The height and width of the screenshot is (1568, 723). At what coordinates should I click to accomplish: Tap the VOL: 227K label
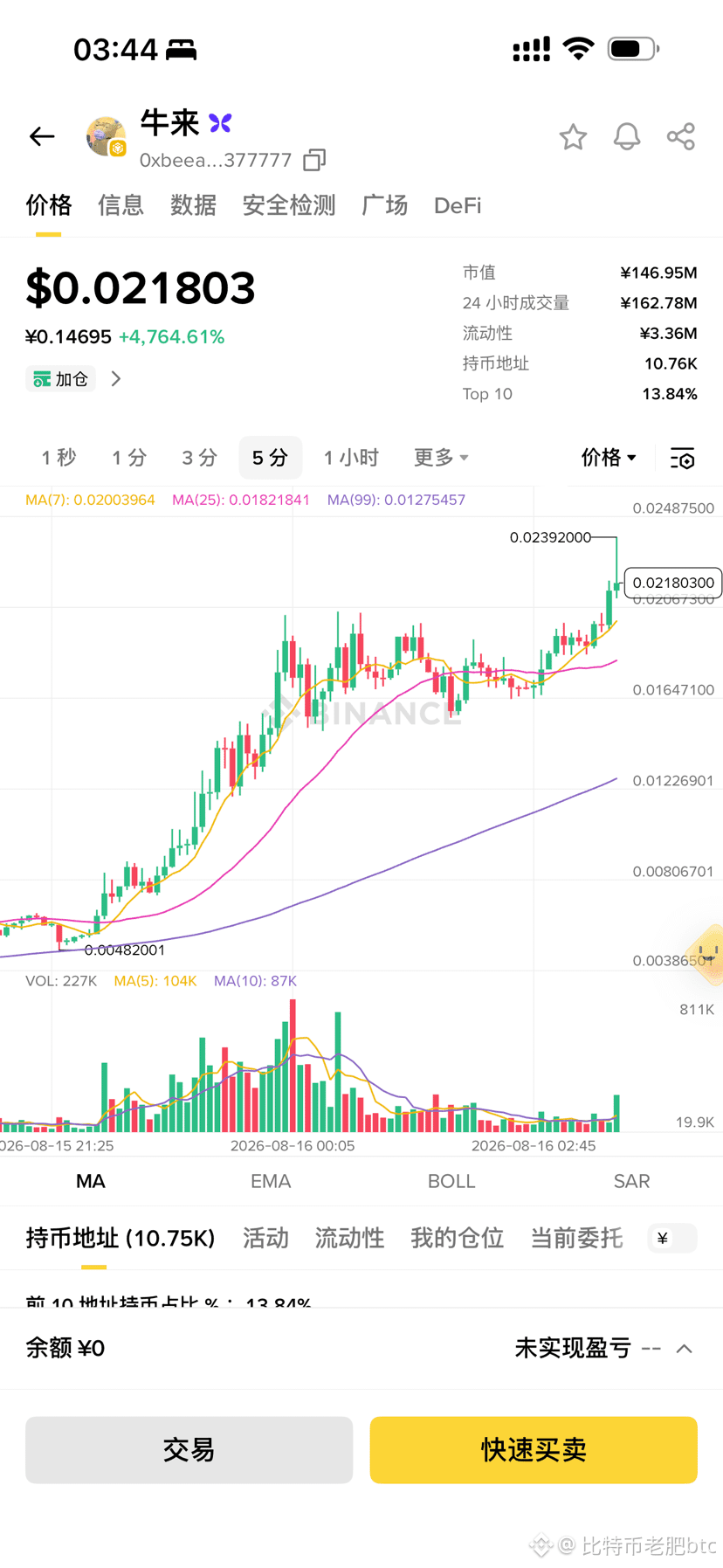coord(61,981)
